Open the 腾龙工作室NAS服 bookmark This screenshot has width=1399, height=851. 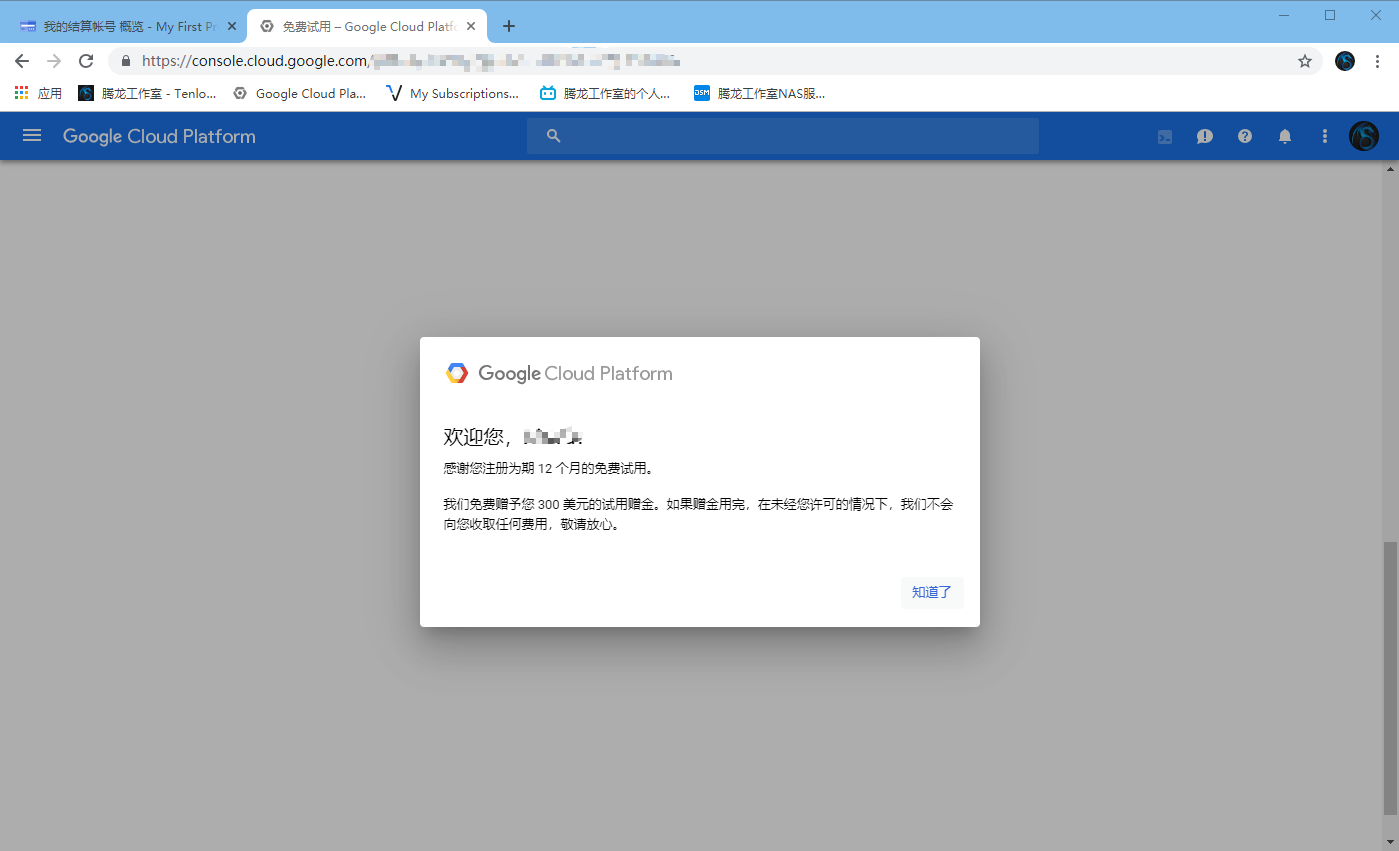(760, 93)
